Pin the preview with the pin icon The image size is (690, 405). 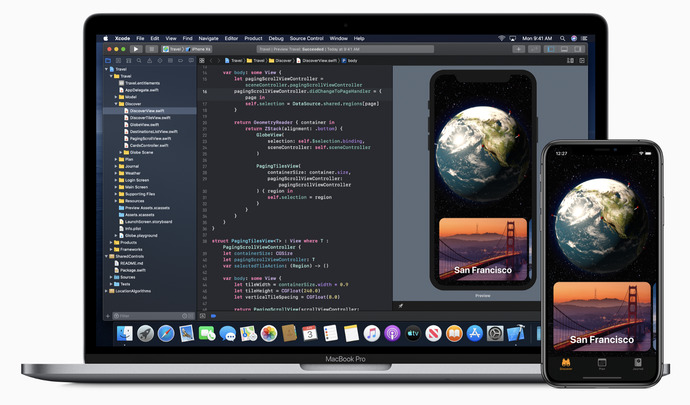(401, 306)
